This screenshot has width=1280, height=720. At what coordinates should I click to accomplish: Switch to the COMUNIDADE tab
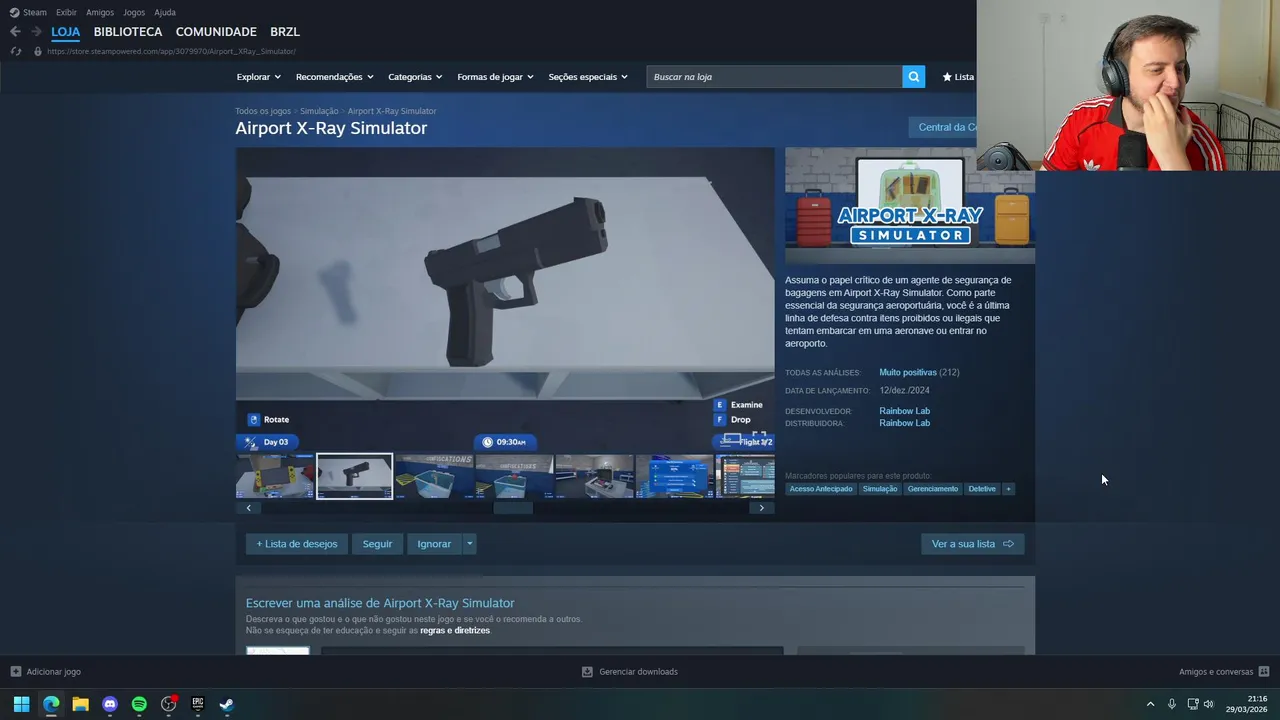click(x=216, y=32)
